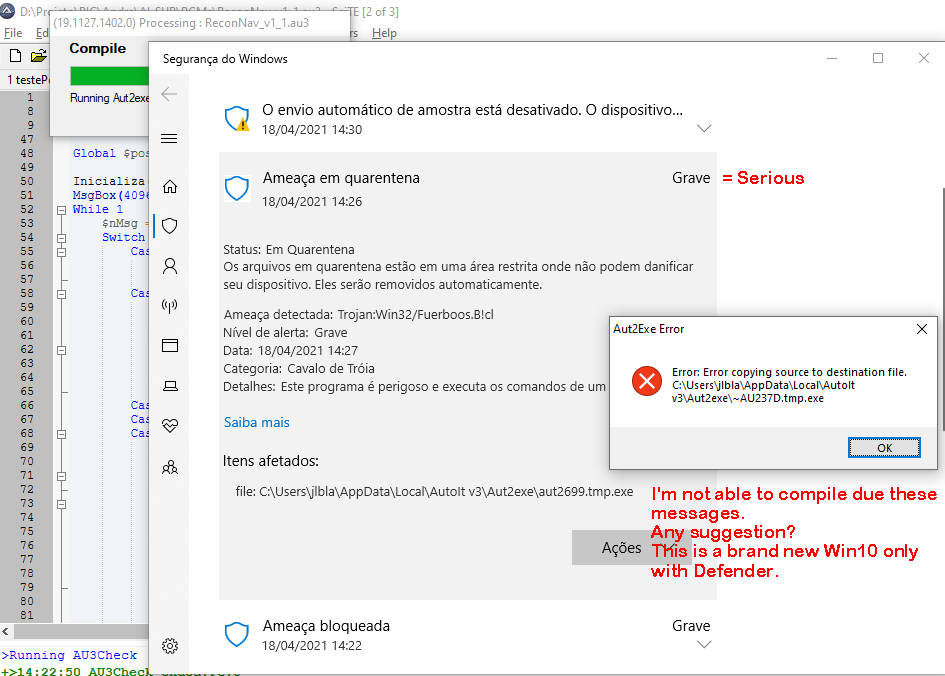Click the Open file folder icon in SciTE
Screen dimensions: 945x676
(39, 56)
